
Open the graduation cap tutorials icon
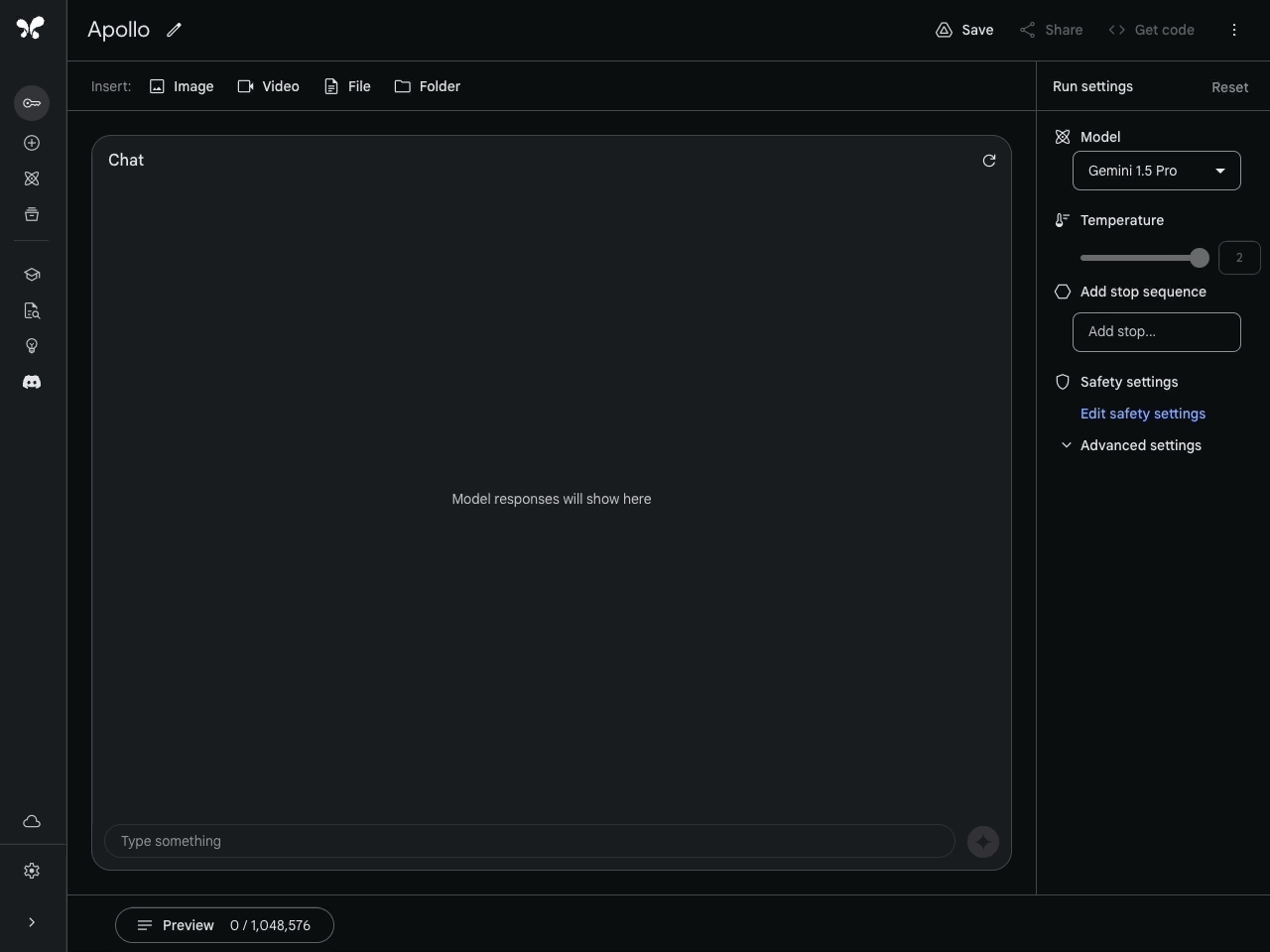coord(32,275)
